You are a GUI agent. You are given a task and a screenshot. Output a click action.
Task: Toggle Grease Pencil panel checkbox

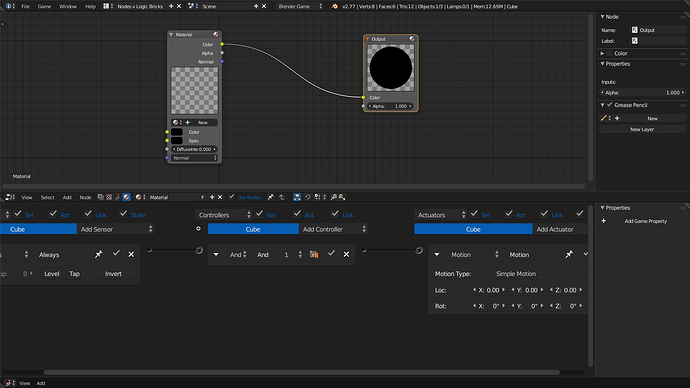click(x=609, y=105)
